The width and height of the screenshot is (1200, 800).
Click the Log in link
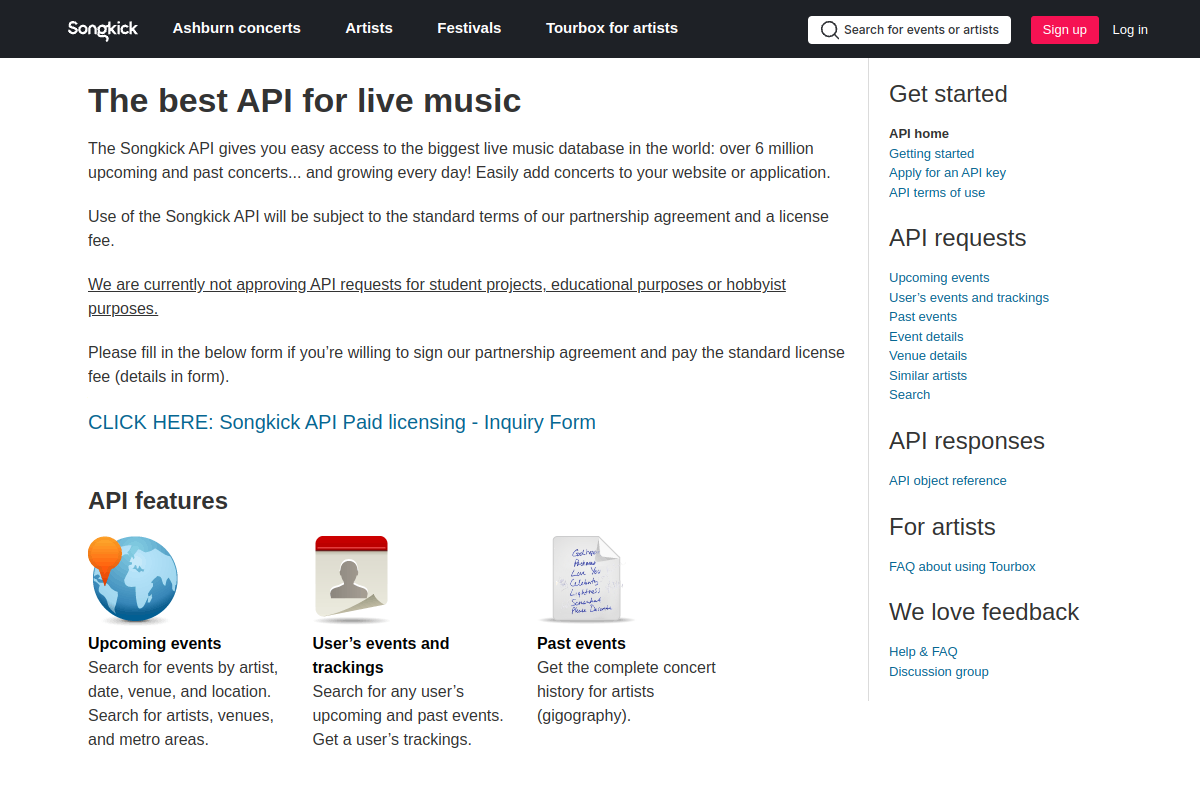pos(1130,30)
